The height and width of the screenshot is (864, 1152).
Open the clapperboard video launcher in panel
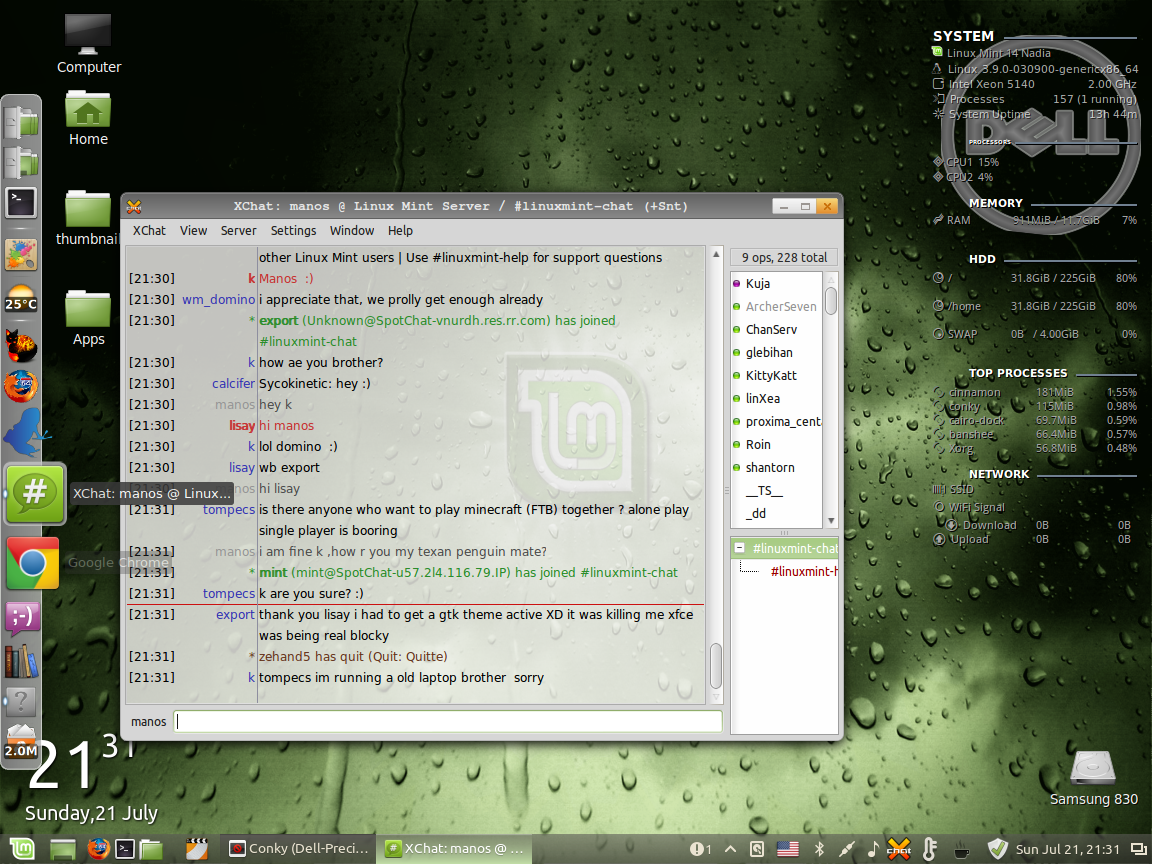click(197, 849)
